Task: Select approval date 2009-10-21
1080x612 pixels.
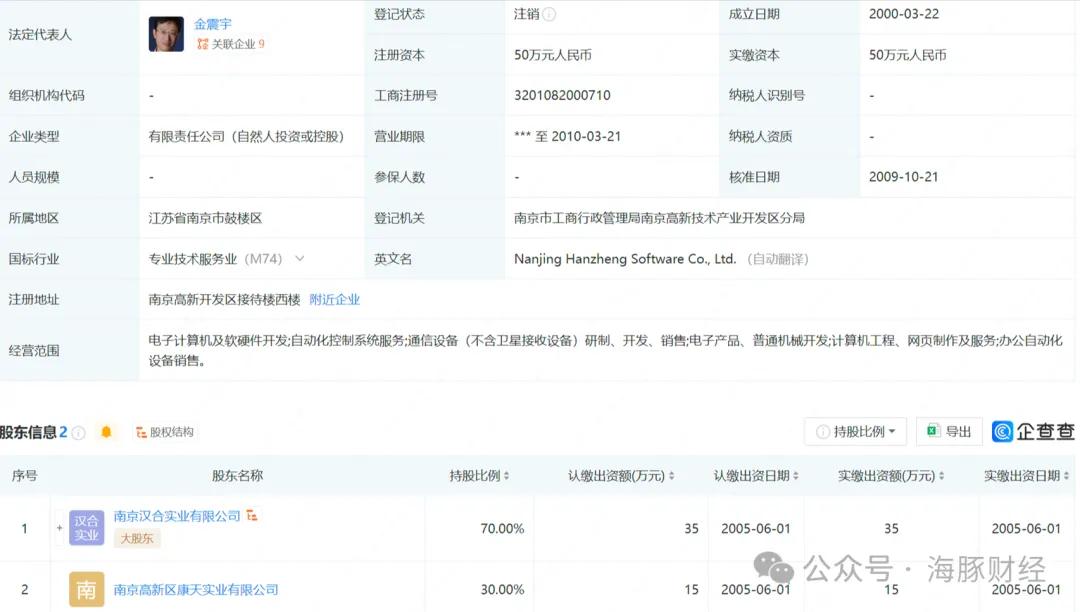Action: point(904,177)
